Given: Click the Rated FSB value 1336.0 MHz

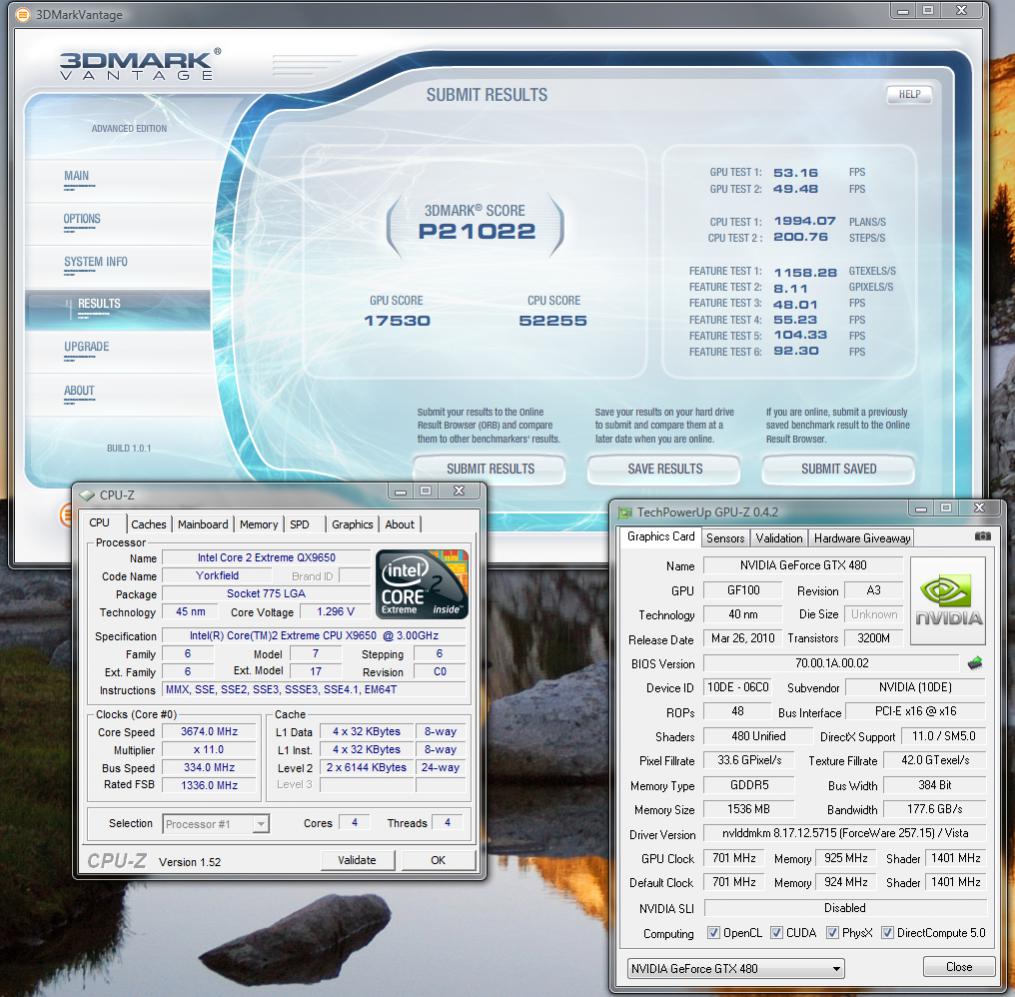Looking at the screenshot, I should pyautogui.click(x=209, y=785).
